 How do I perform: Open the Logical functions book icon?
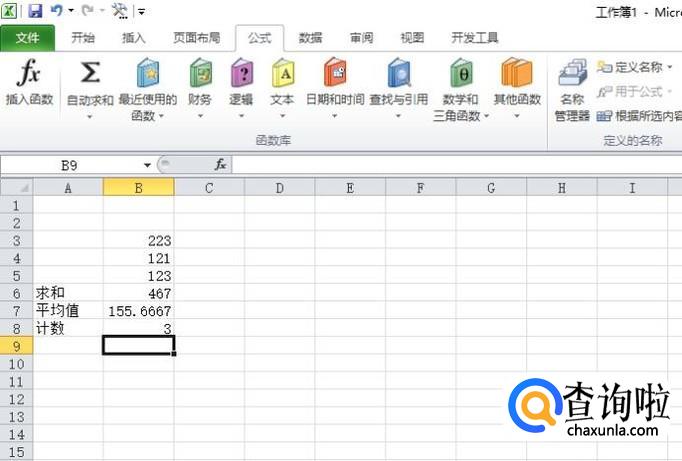click(x=241, y=73)
